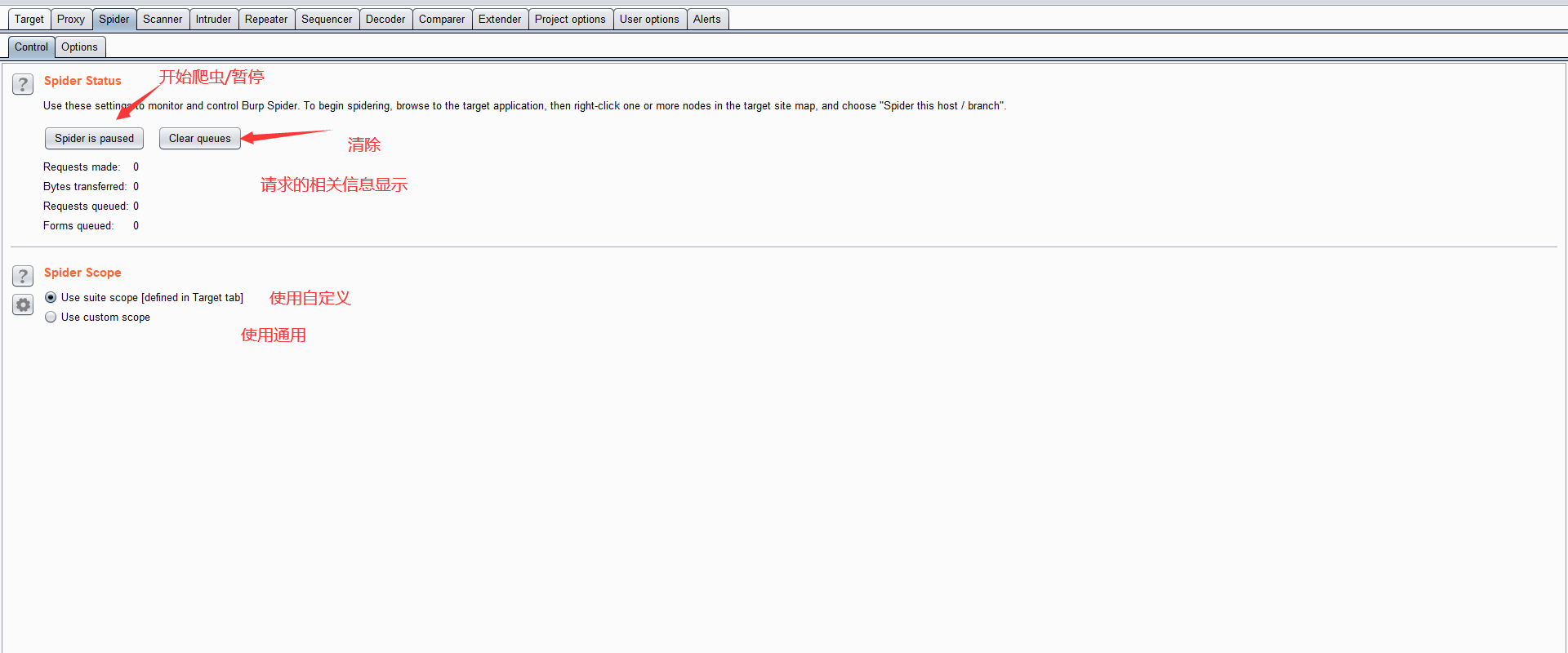Screen dimensions: 1568x653
Task: Select Use suite scope radio button
Action: (51, 298)
